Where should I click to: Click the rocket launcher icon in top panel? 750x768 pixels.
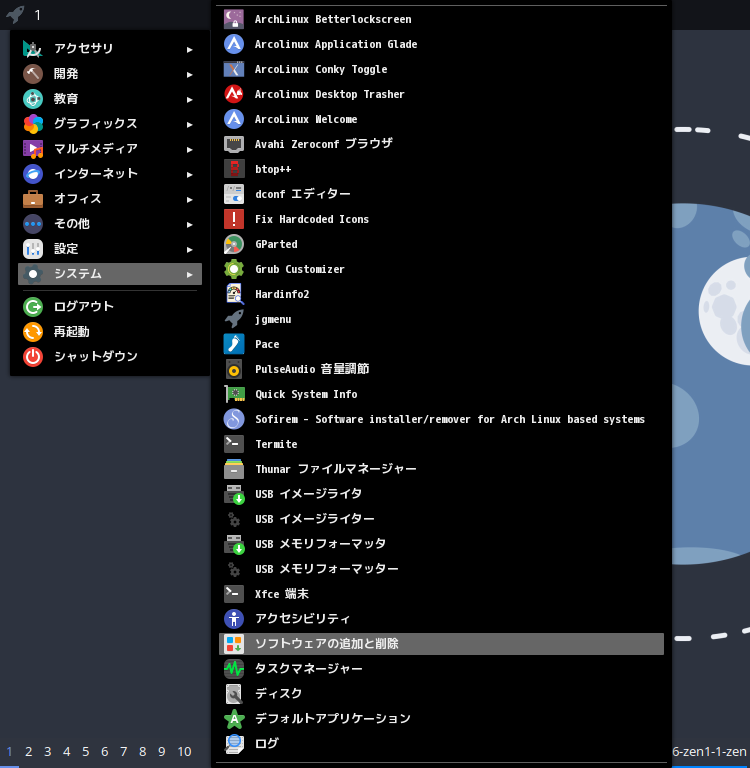15,14
